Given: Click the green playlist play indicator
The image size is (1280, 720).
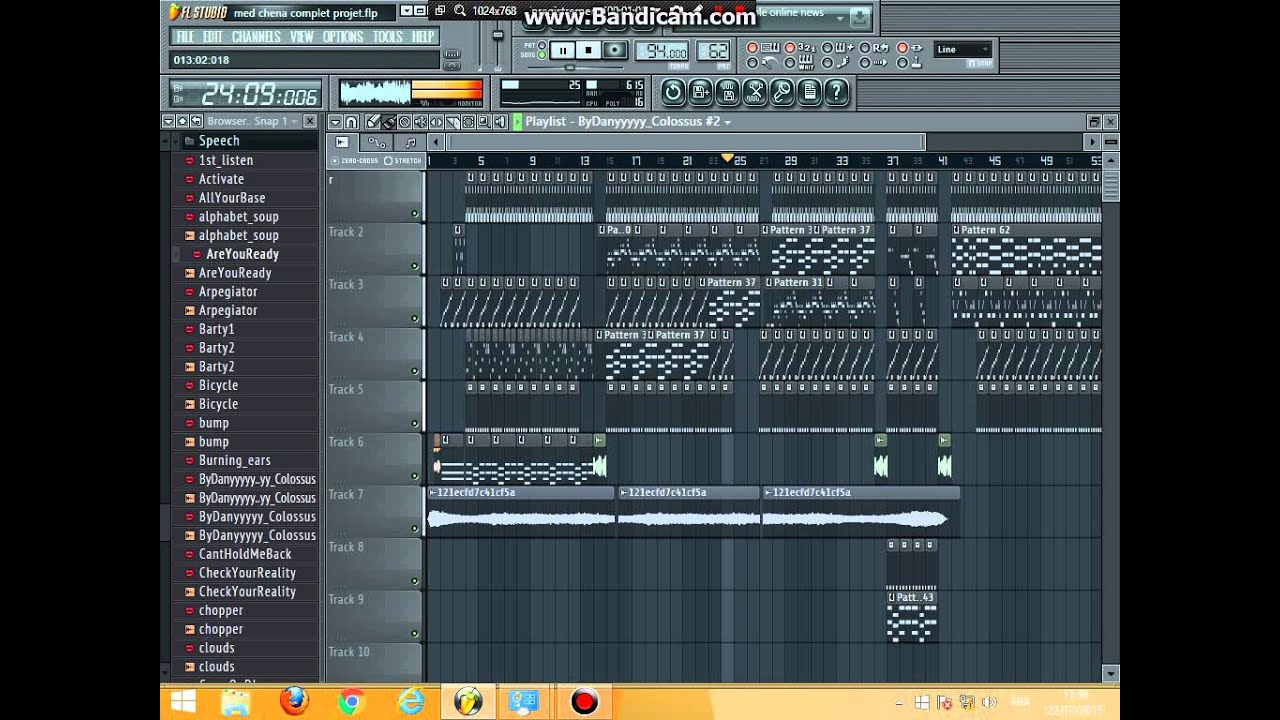Looking at the screenshot, I should [518, 121].
